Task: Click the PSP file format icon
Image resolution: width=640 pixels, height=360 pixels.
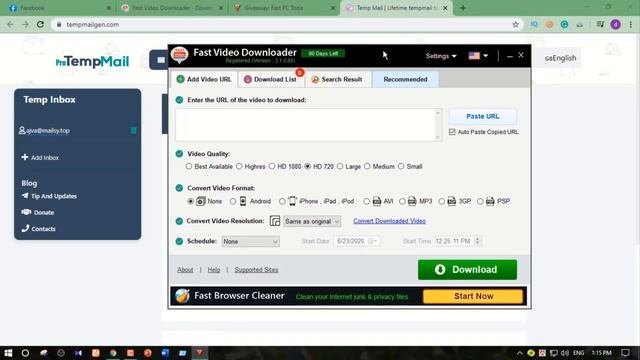Action: pos(490,201)
